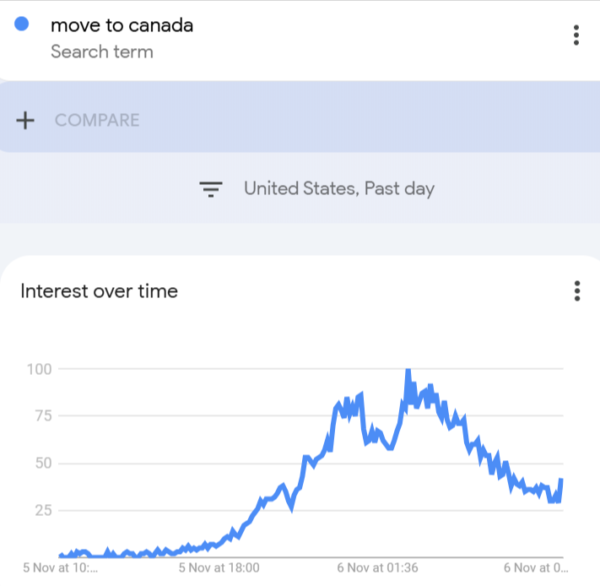Image resolution: width=600 pixels, height=586 pixels.
Task: Click the last 6 Nov axis label
Action: point(536,568)
